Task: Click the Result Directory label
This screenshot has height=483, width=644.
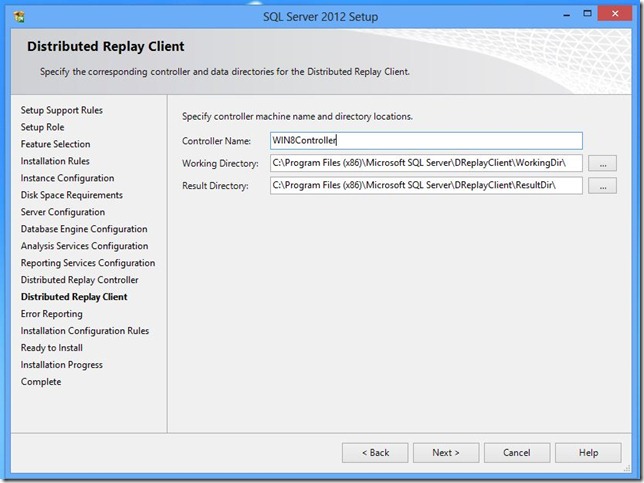Action: click(x=215, y=186)
